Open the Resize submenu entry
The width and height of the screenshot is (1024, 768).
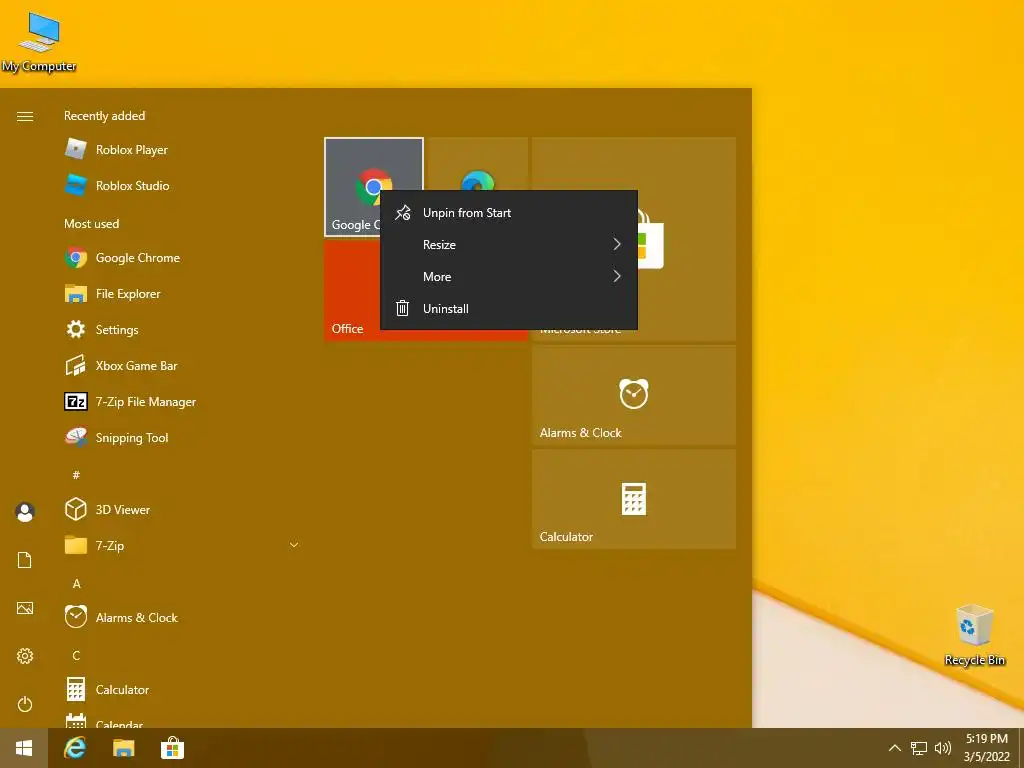pyautogui.click(x=508, y=245)
